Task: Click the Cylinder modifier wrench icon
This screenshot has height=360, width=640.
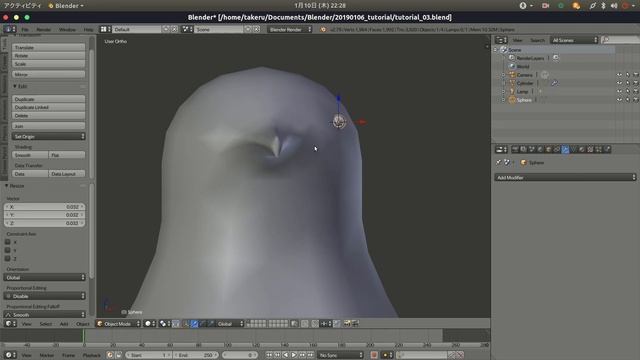Action: pos(554,83)
